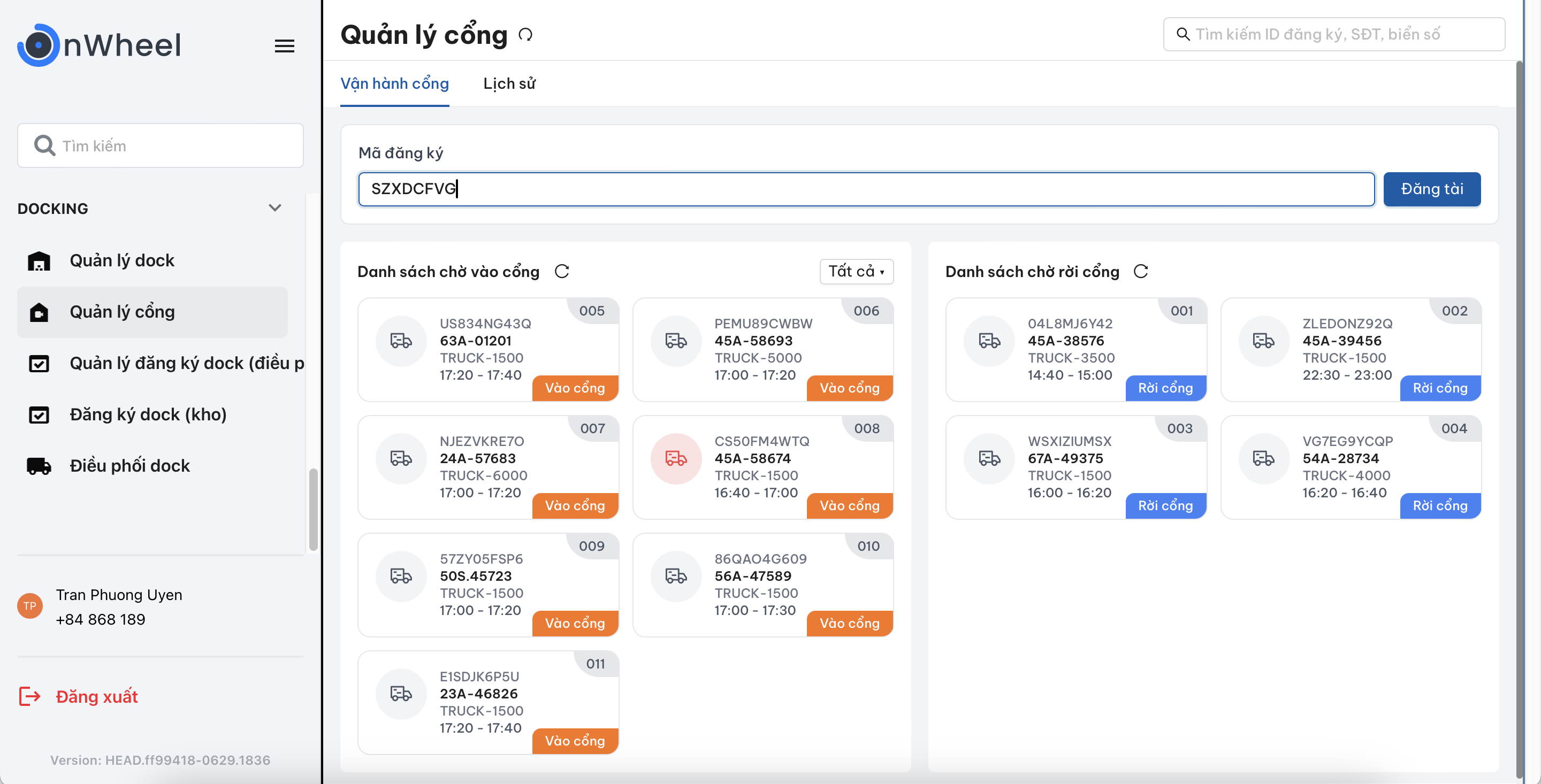Click the phone number +84 868 189
The height and width of the screenshot is (784, 1541).
(x=101, y=619)
